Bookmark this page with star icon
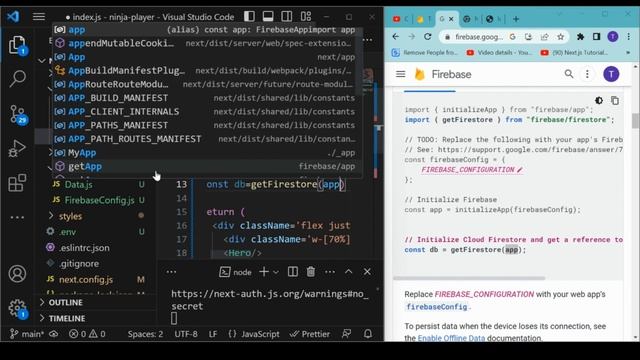640x360 pixels. [x=560, y=37]
